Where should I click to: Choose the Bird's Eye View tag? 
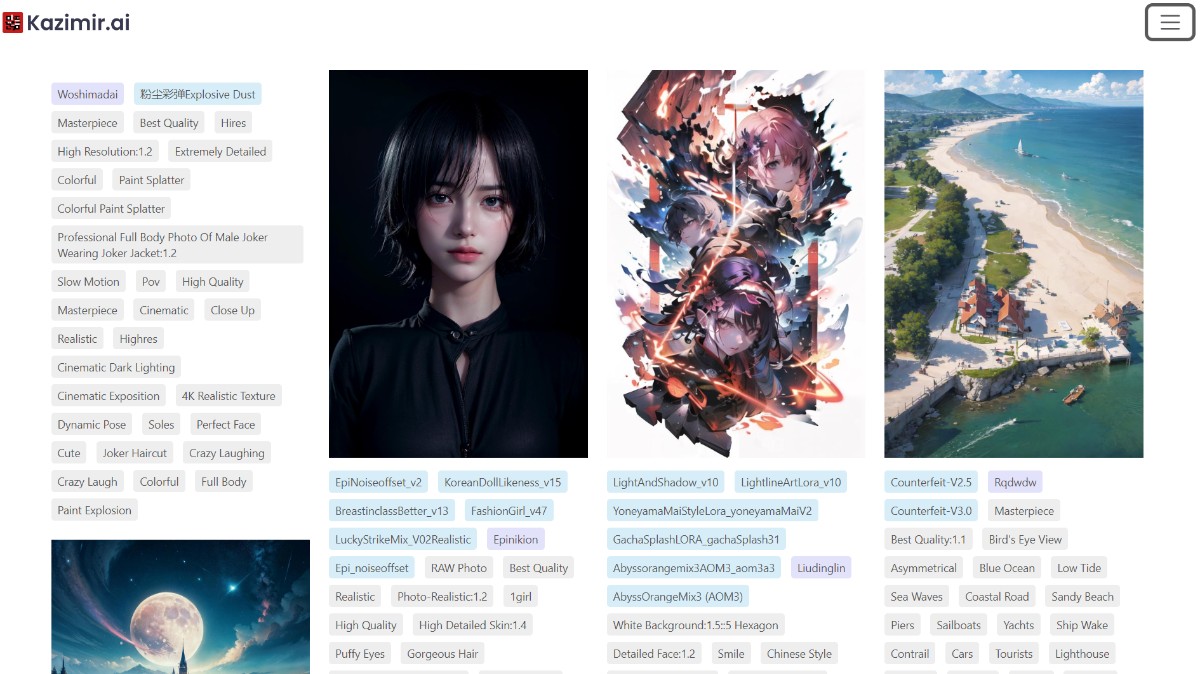[1025, 539]
